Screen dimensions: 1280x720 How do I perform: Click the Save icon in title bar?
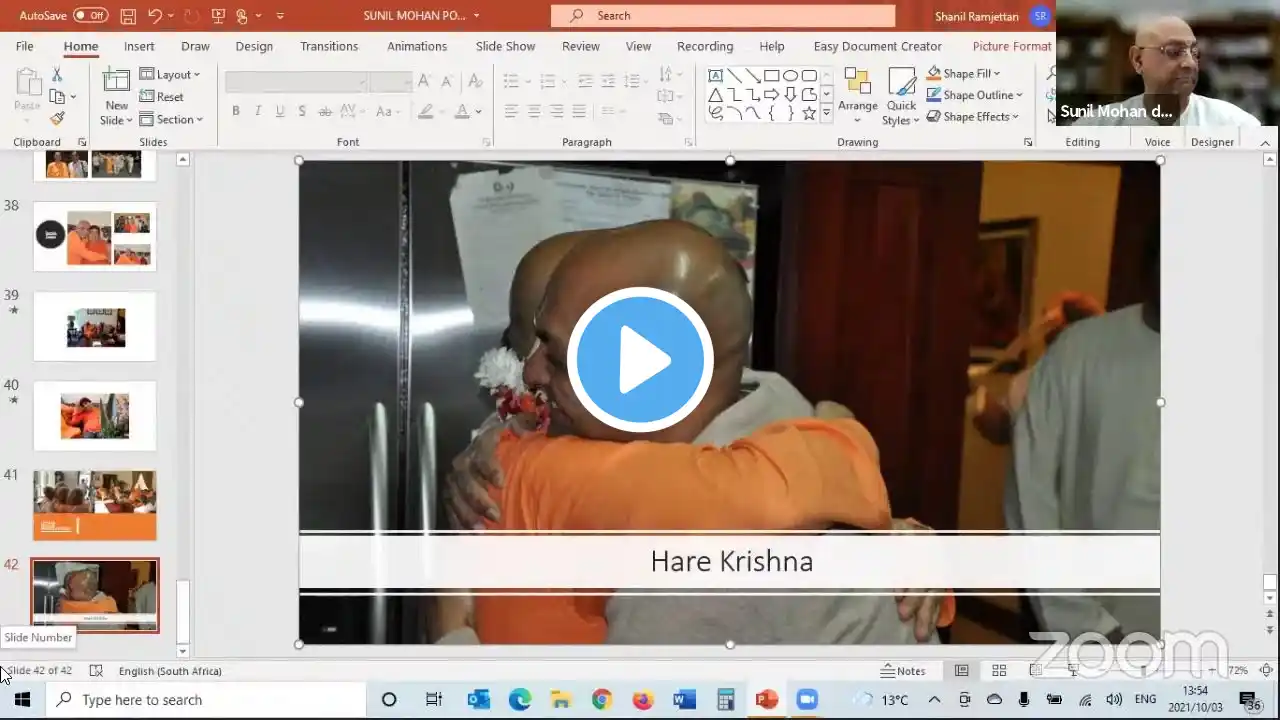pyautogui.click(x=128, y=16)
